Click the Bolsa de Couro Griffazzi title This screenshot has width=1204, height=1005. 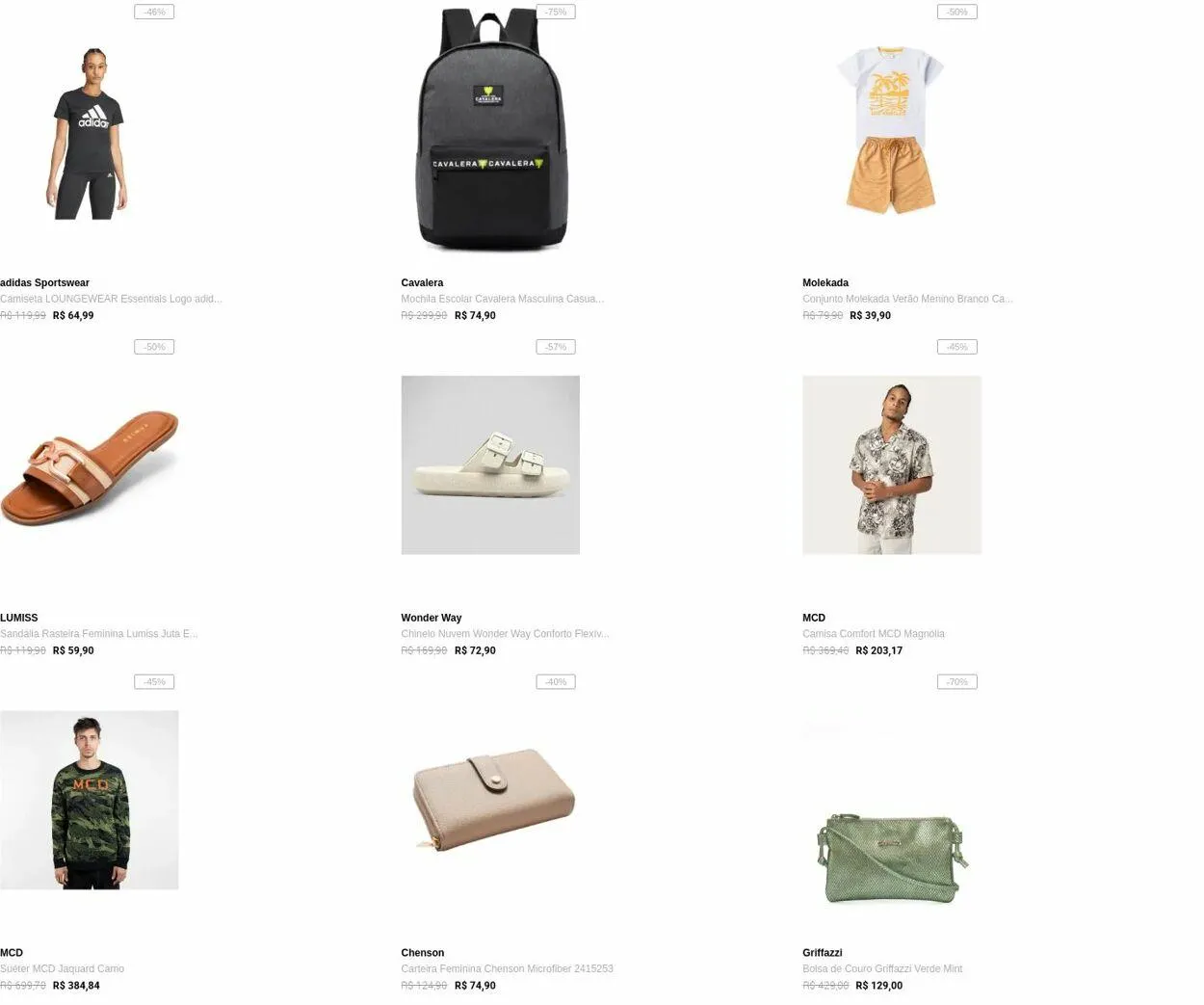point(882,969)
